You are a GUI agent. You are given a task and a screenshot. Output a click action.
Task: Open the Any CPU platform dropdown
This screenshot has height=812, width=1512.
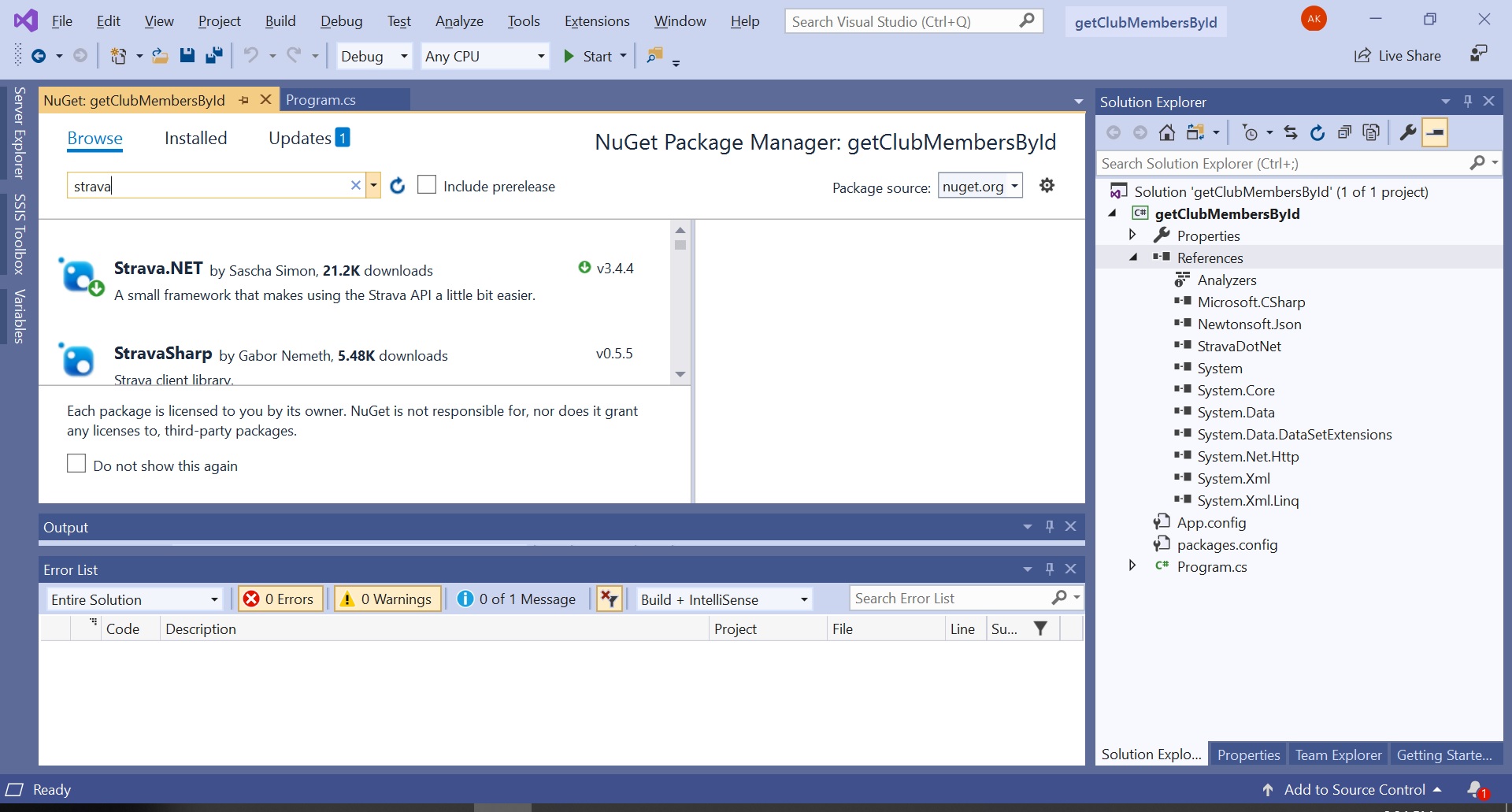(484, 56)
